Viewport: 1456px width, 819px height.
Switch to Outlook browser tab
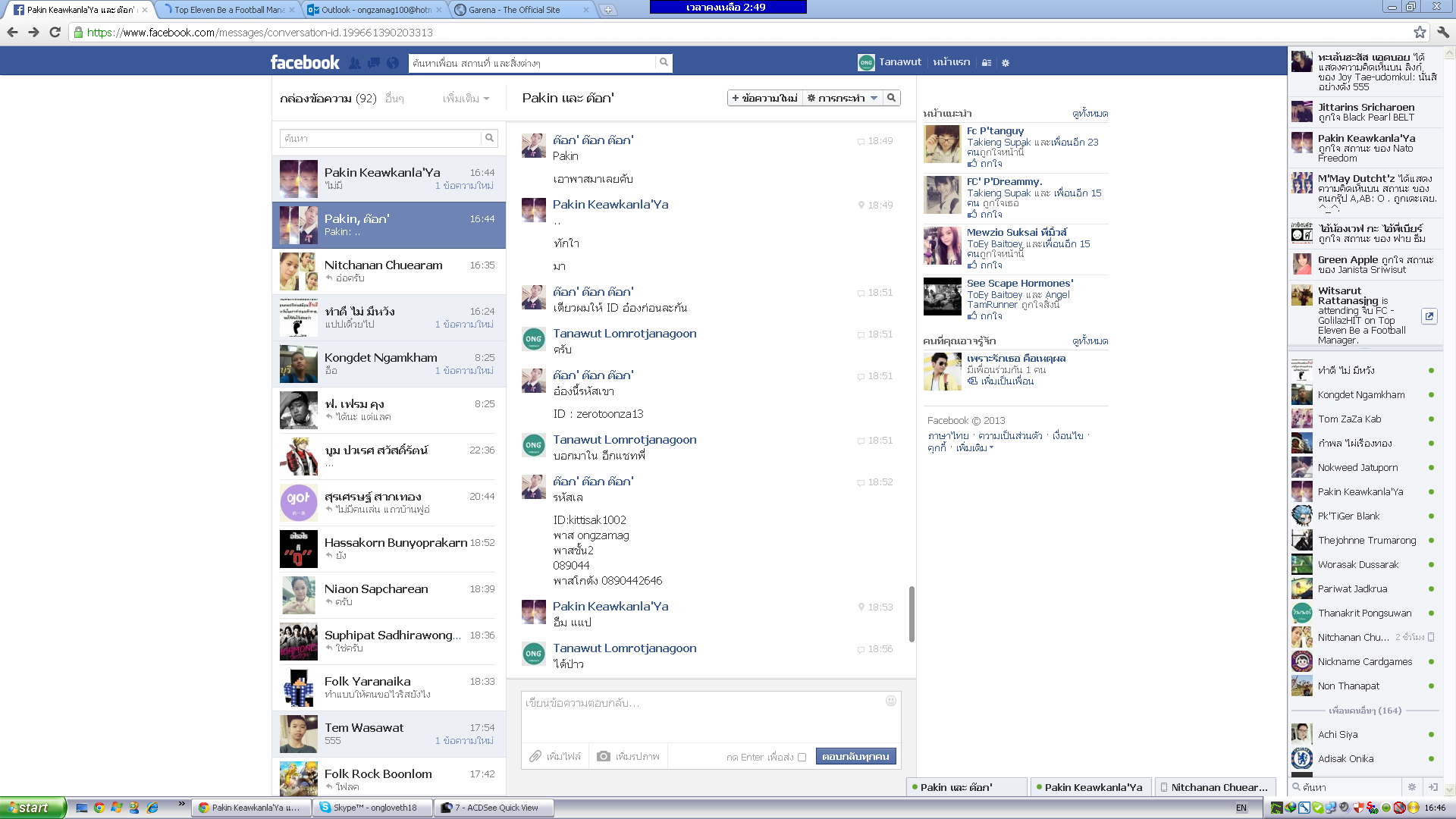[x=375, y=10]
